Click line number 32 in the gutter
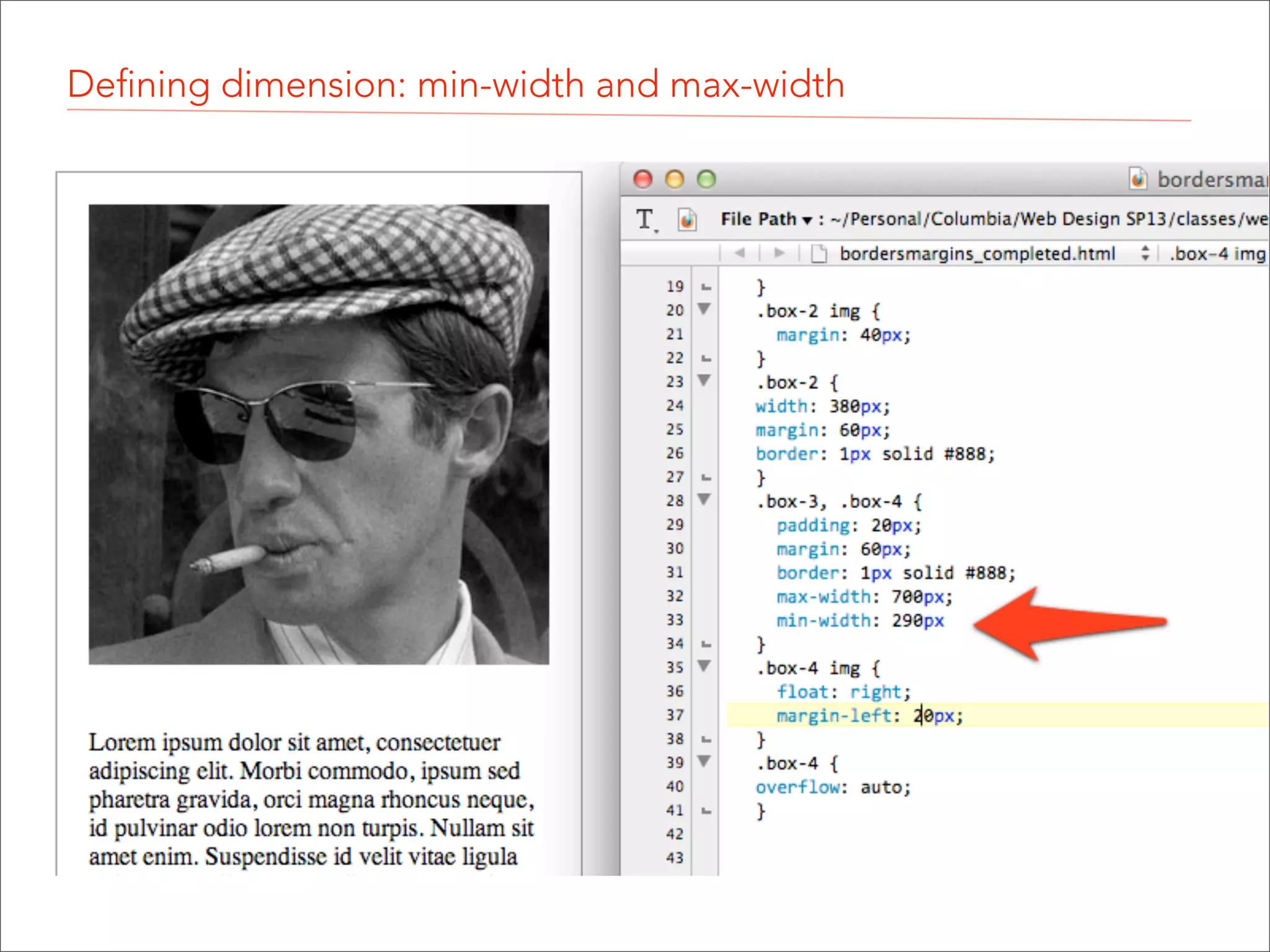This screenshot has width=1270, height=952. pyautogui.click(x=675, y=596)
